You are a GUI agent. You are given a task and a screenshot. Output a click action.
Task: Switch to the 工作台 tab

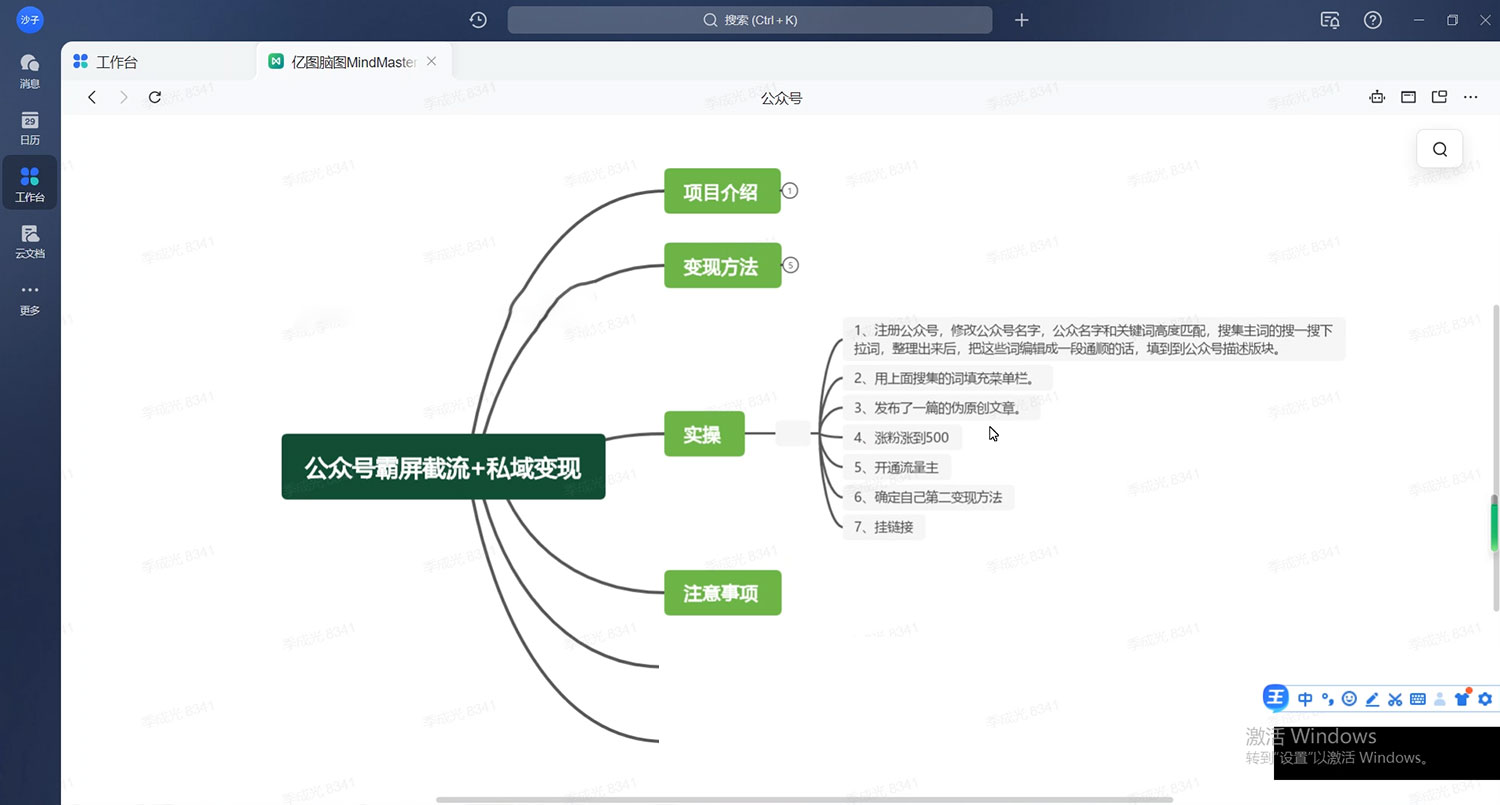click(x=116, y=60)
